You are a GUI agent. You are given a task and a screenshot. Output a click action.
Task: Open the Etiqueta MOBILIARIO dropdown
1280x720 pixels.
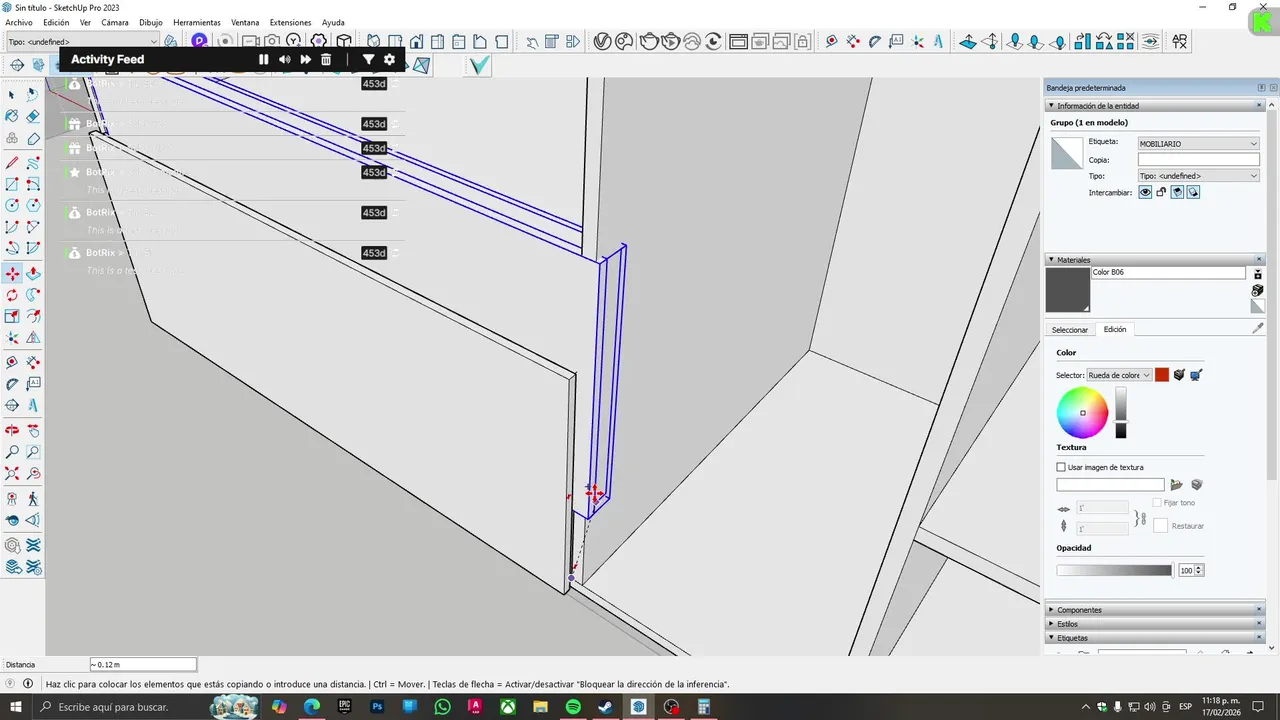[x=1198, y=144]
